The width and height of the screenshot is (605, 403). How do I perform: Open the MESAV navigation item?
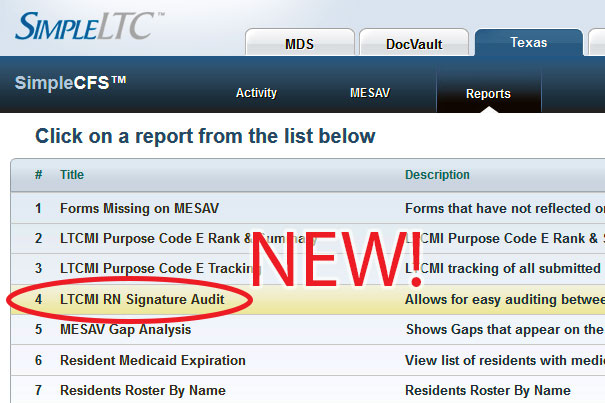click(371, 93)
